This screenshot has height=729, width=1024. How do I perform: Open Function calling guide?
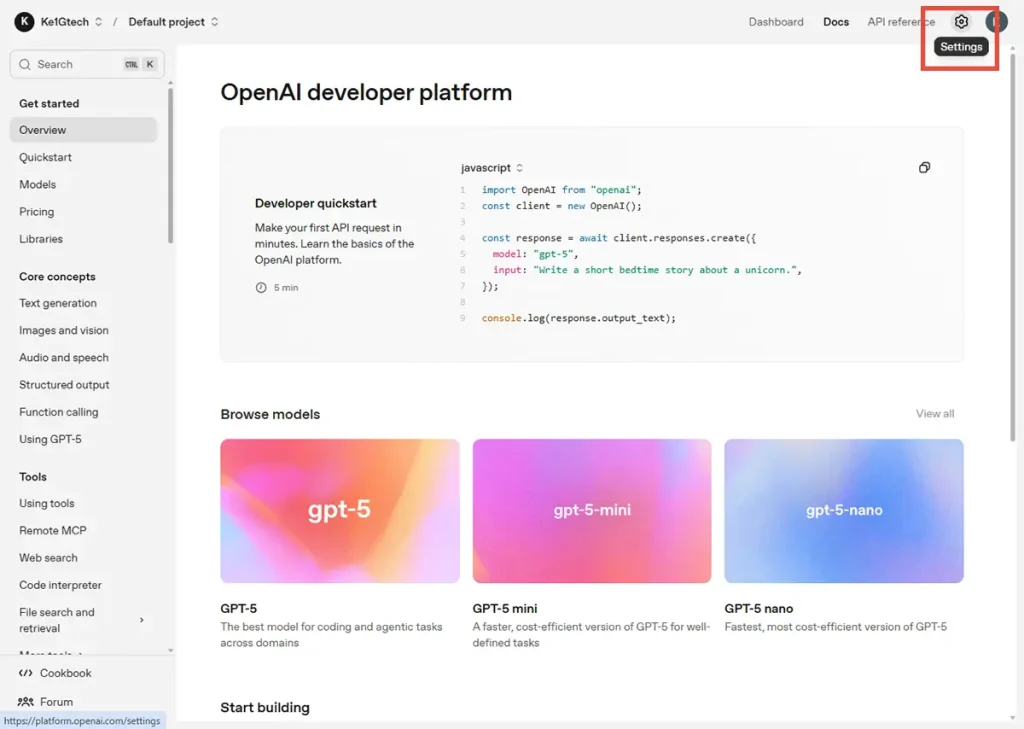(58, 412)
